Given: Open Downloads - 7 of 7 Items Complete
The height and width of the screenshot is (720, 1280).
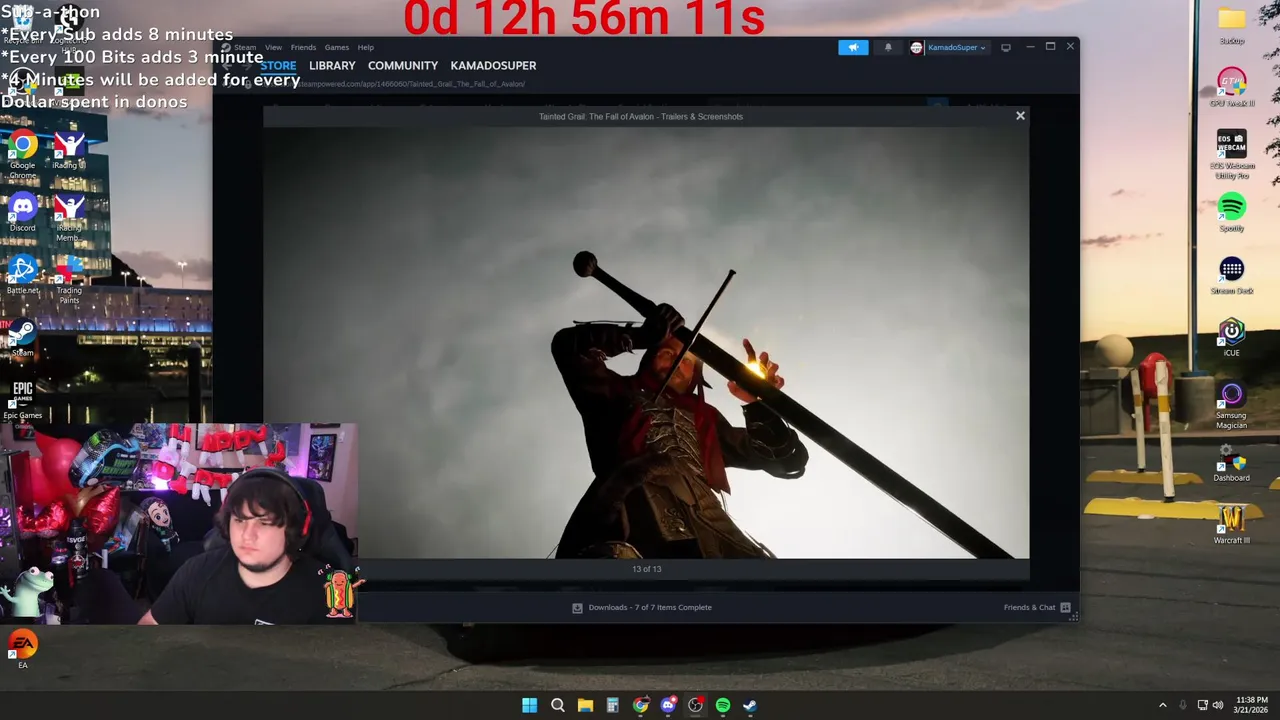Looking at the screenshot, I should [650, 607].
